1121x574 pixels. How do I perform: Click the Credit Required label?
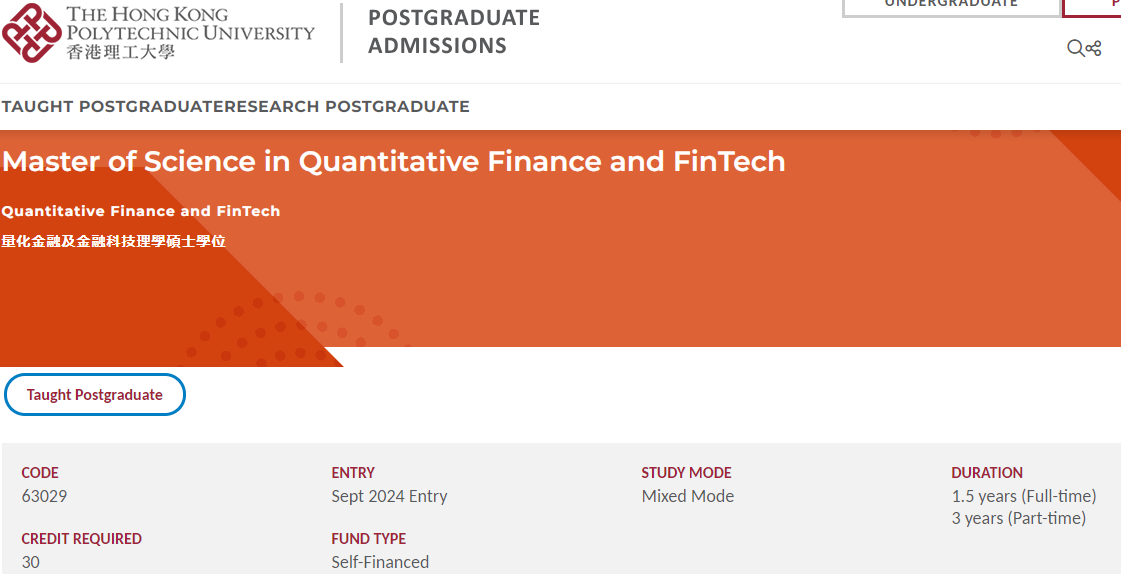click(x=81, y=539)
